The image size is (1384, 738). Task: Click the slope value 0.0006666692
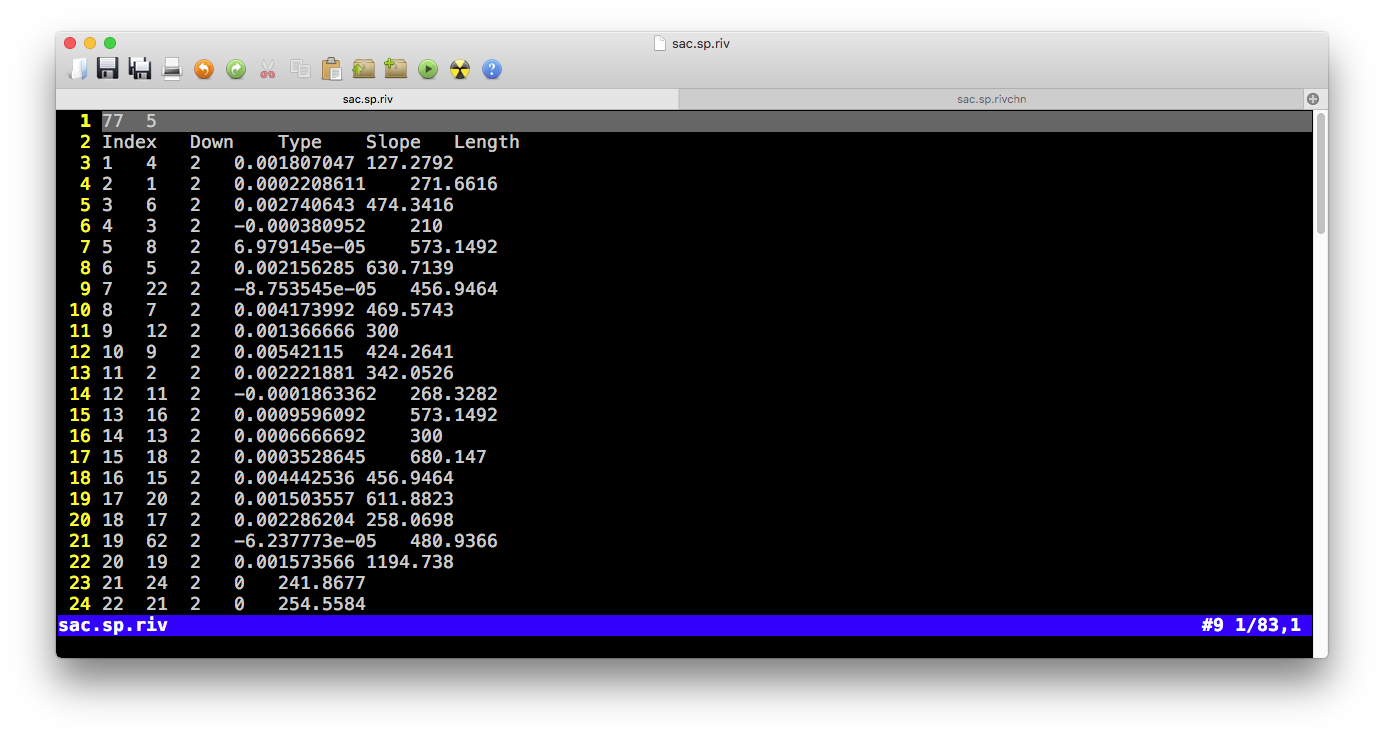tap(300, 436)
